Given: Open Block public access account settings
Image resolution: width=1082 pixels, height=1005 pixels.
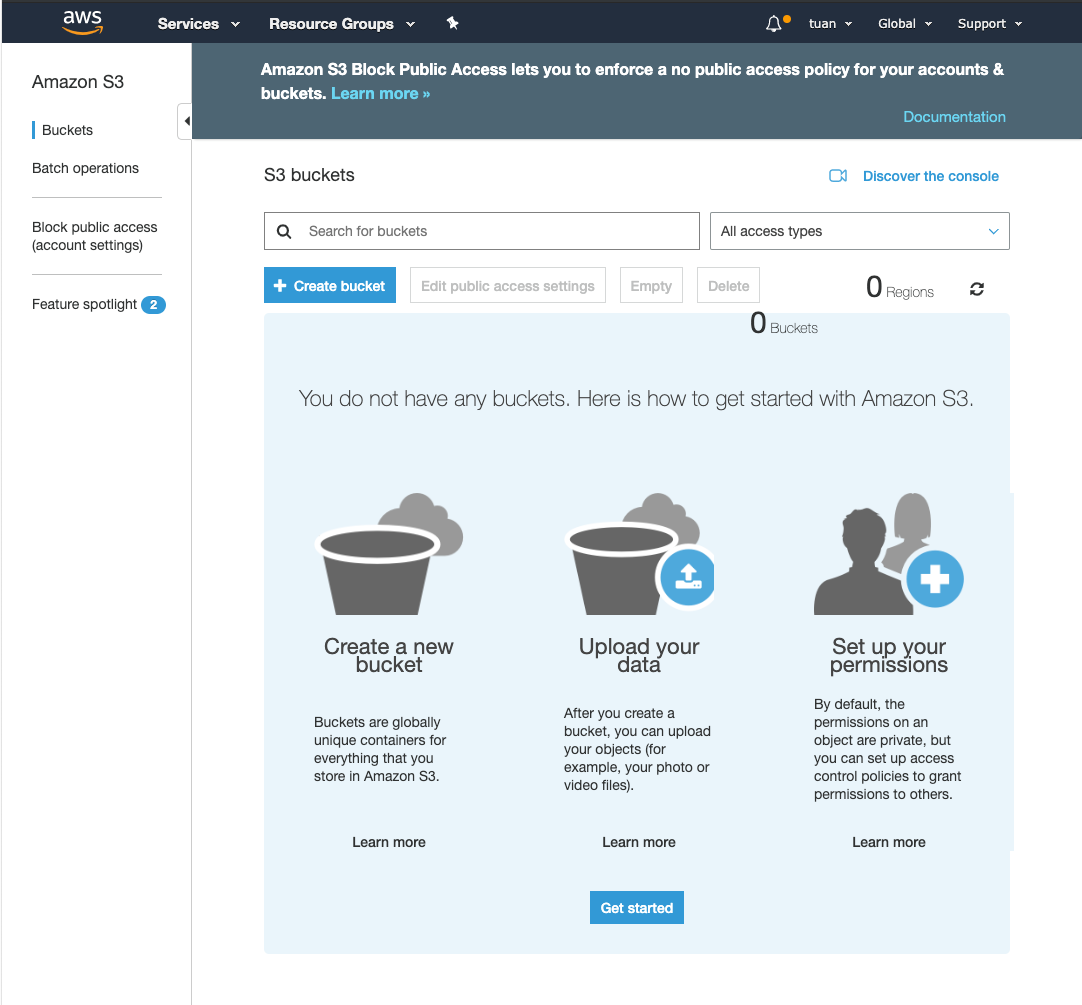Looking at the screenshot, I should (95, 236).
